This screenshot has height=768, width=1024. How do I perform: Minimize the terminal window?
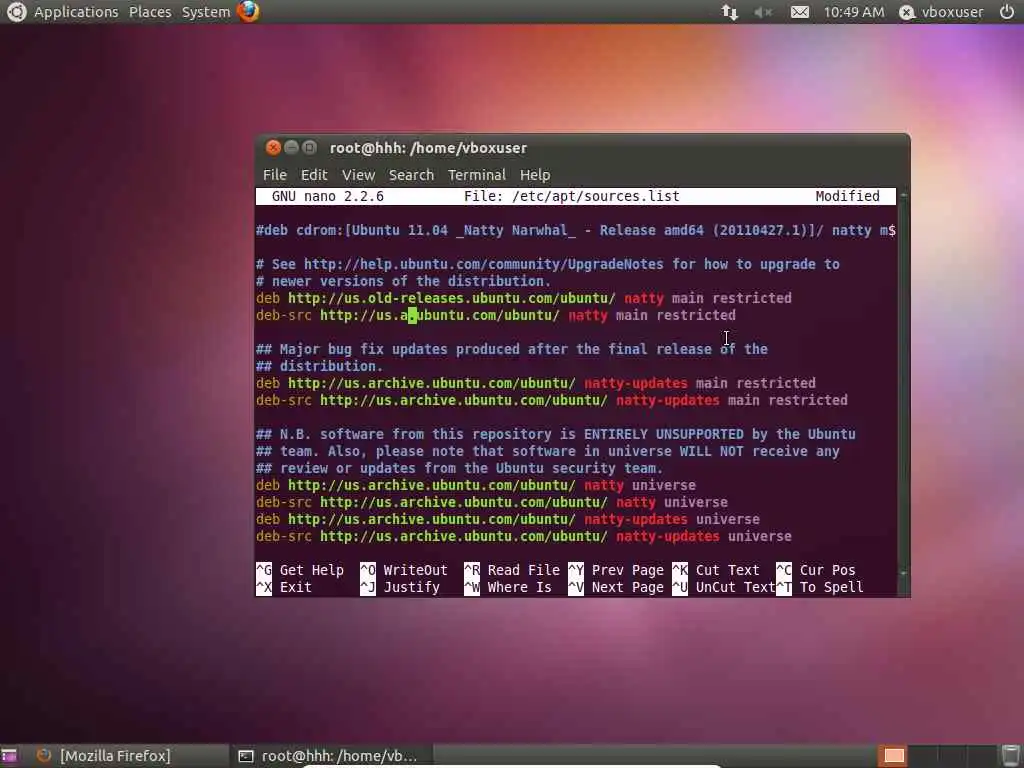[292, 148]
